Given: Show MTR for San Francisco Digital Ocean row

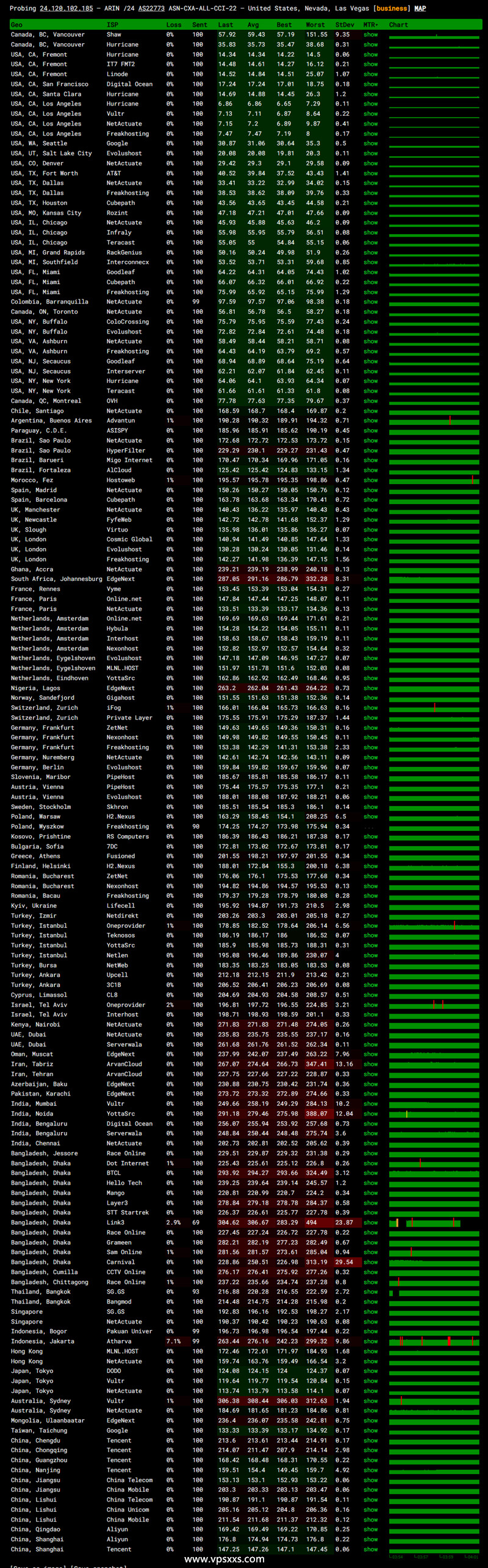Looking at the screenshot, I should pyautogui.click(x=371, y=84).
